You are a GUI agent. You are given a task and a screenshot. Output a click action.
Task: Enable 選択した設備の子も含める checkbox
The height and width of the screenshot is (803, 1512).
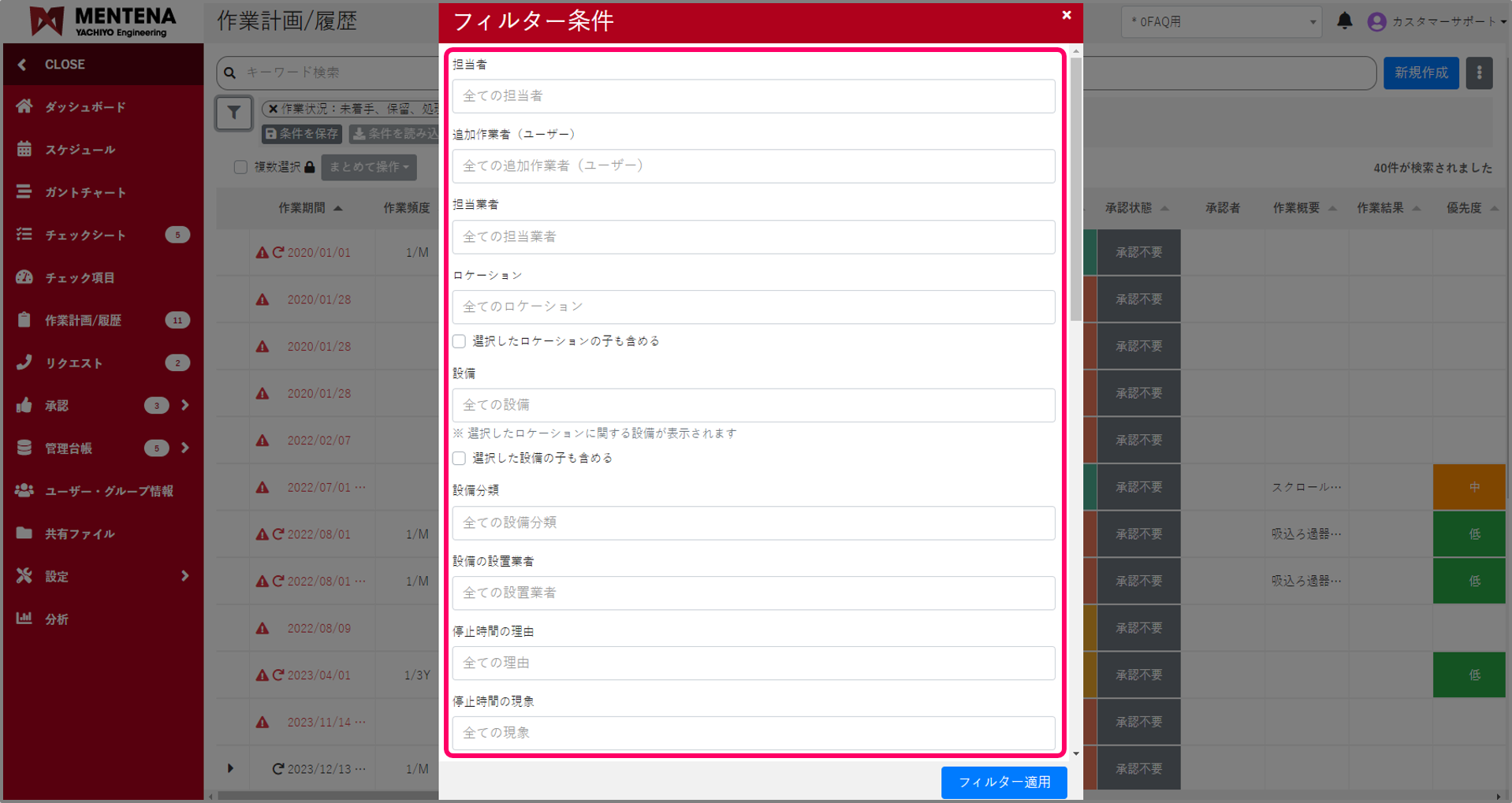[459, 458]
